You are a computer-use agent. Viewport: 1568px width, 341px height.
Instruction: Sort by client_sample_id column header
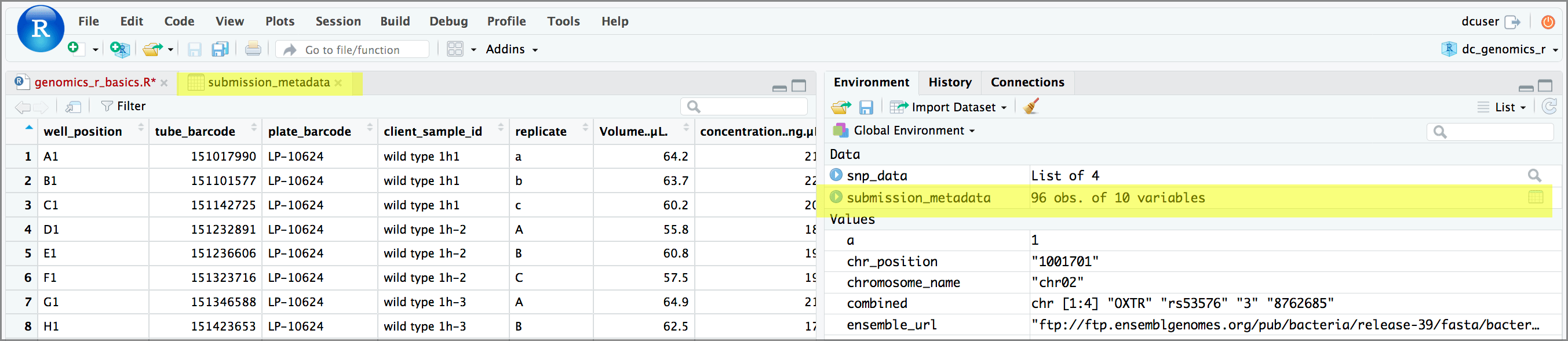444,132
